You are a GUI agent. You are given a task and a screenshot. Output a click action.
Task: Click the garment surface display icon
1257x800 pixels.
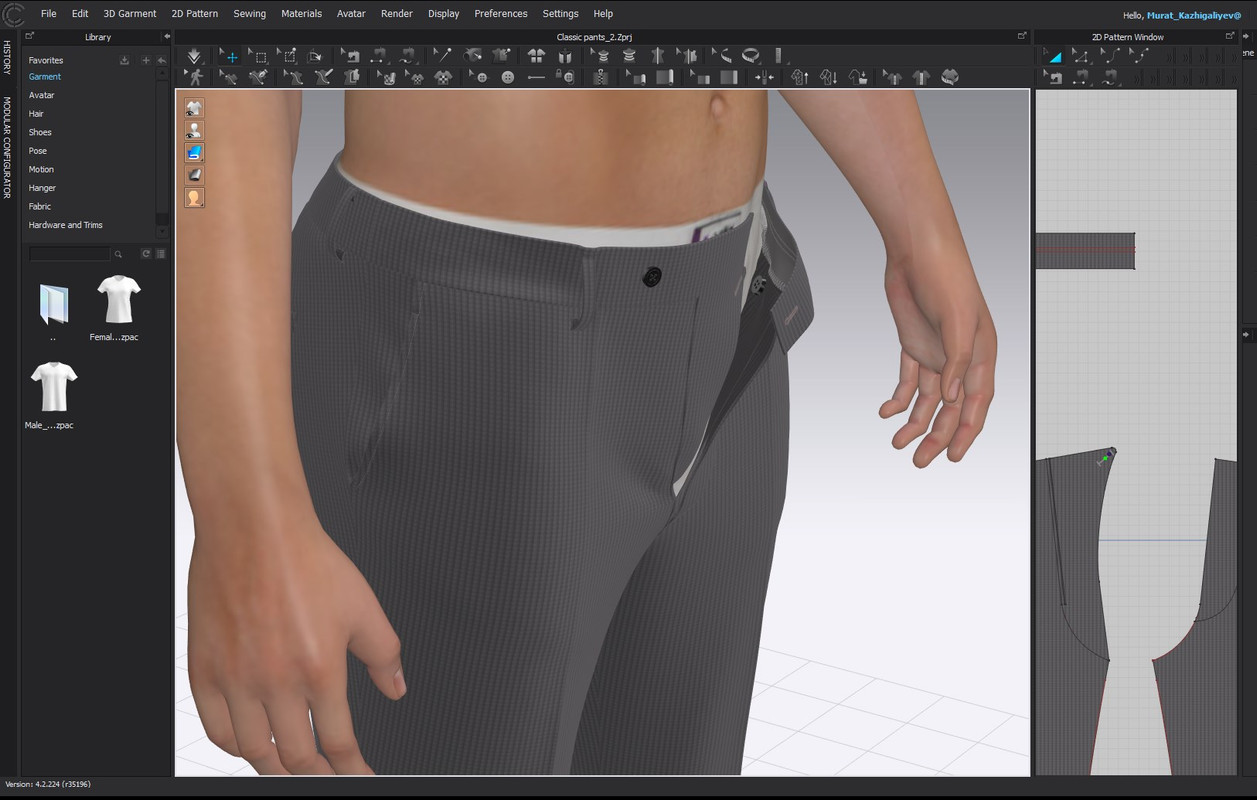point(194,175)
